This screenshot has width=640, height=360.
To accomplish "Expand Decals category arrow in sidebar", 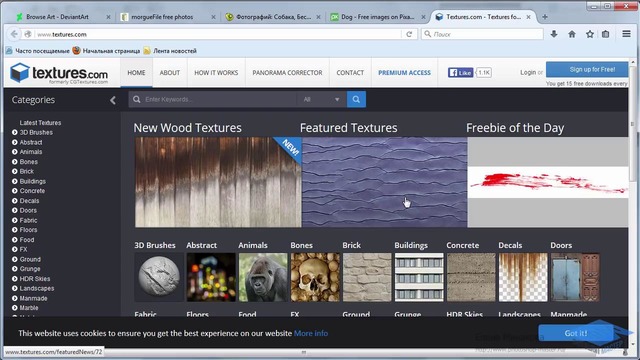I will (x=15, y=201).
